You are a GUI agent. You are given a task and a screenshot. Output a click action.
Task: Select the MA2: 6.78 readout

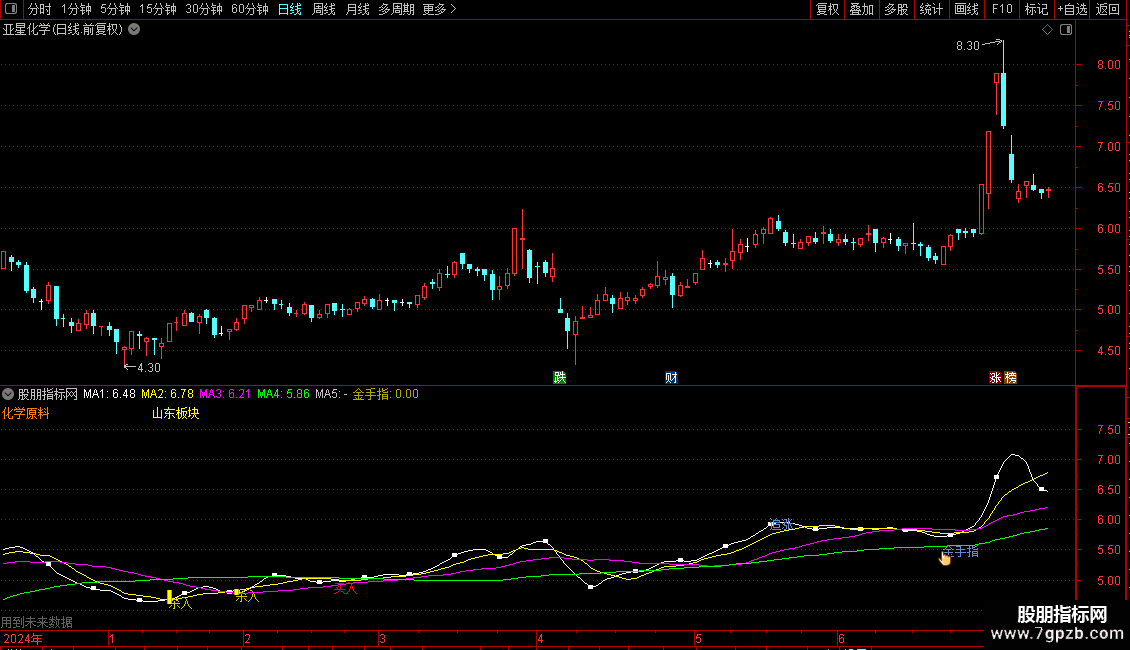pos(167,394)
